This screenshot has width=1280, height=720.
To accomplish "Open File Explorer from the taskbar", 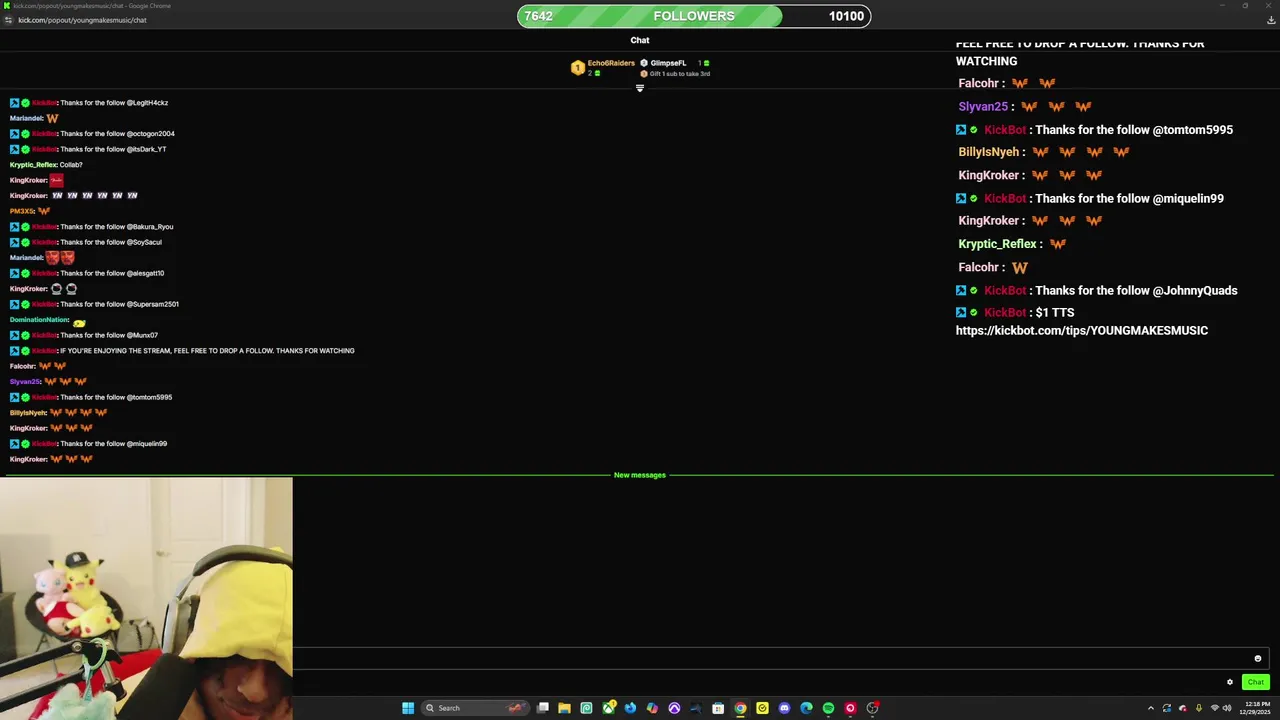I will (564, 708).
